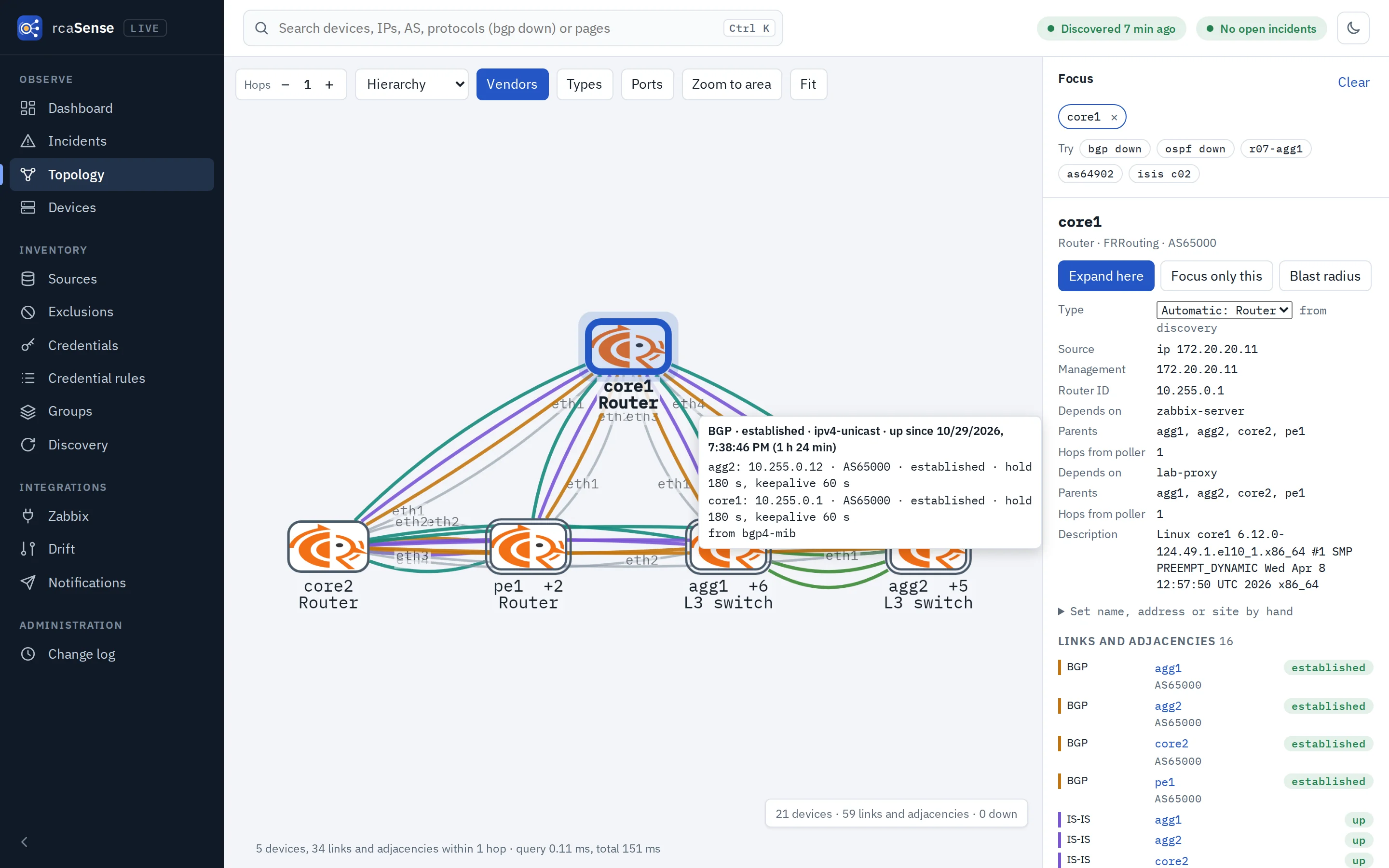This screenshot has height=868, width=1389.
Task: Click the No open incidents status badge
Action: coord(1261,29)
